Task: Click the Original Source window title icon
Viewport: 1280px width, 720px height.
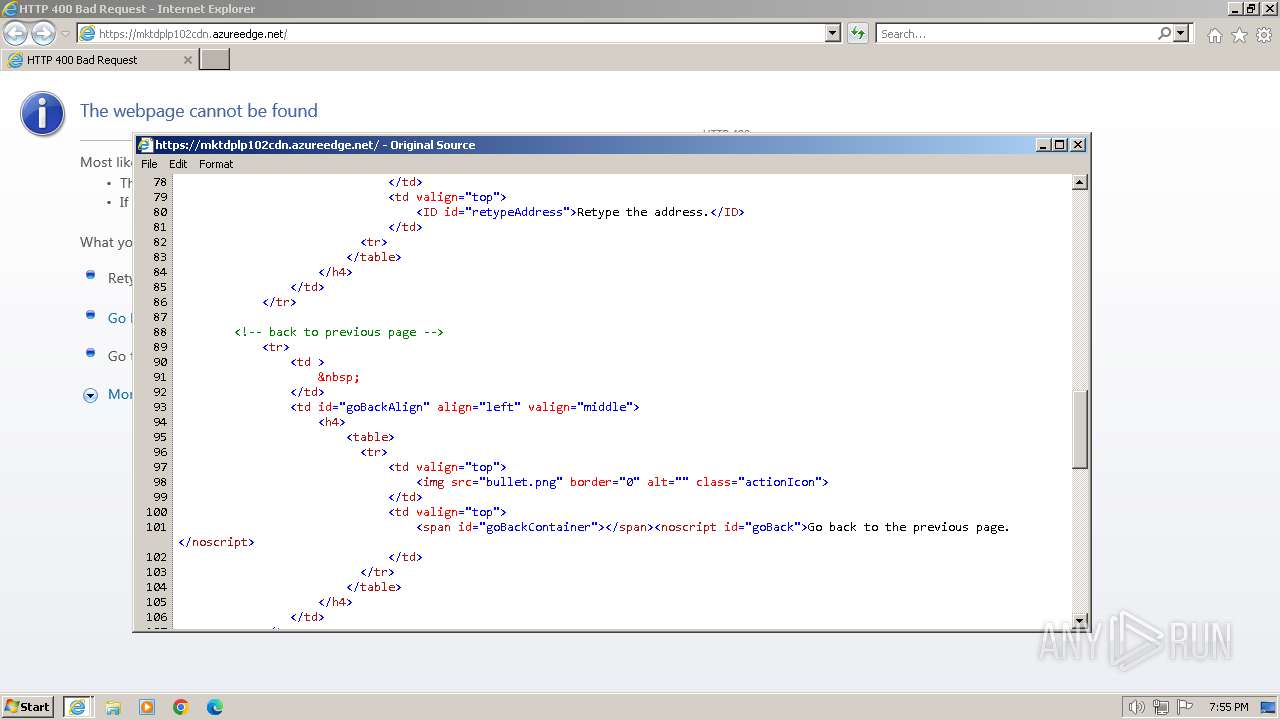Action: (x=145, y=145)
